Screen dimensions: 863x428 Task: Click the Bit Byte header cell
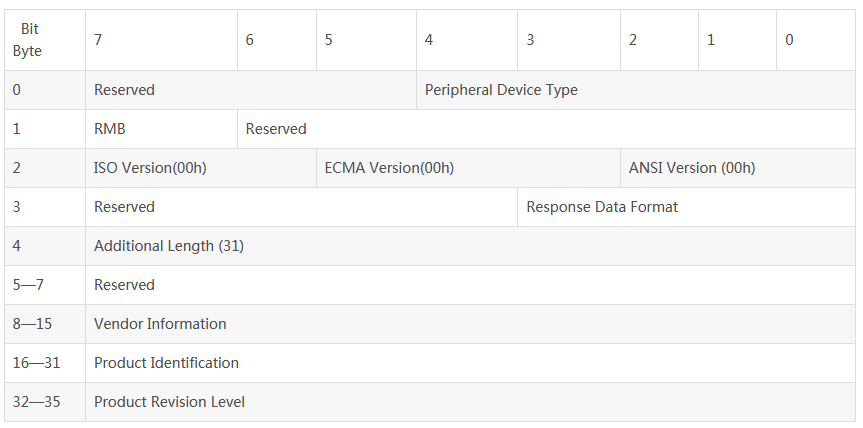click(x=45, y=40)
